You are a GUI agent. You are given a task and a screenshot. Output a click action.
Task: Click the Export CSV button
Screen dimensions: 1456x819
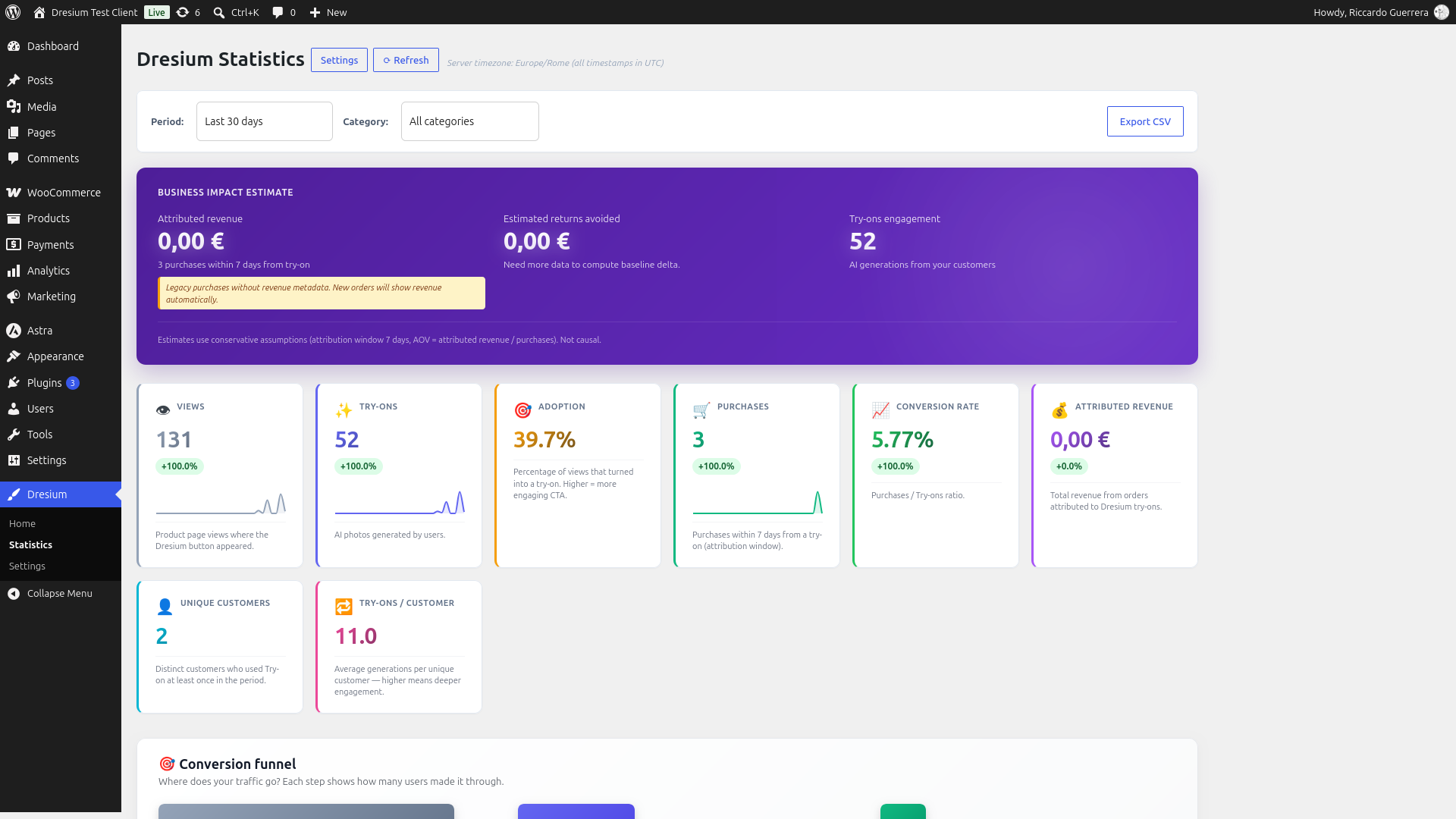1145,121
